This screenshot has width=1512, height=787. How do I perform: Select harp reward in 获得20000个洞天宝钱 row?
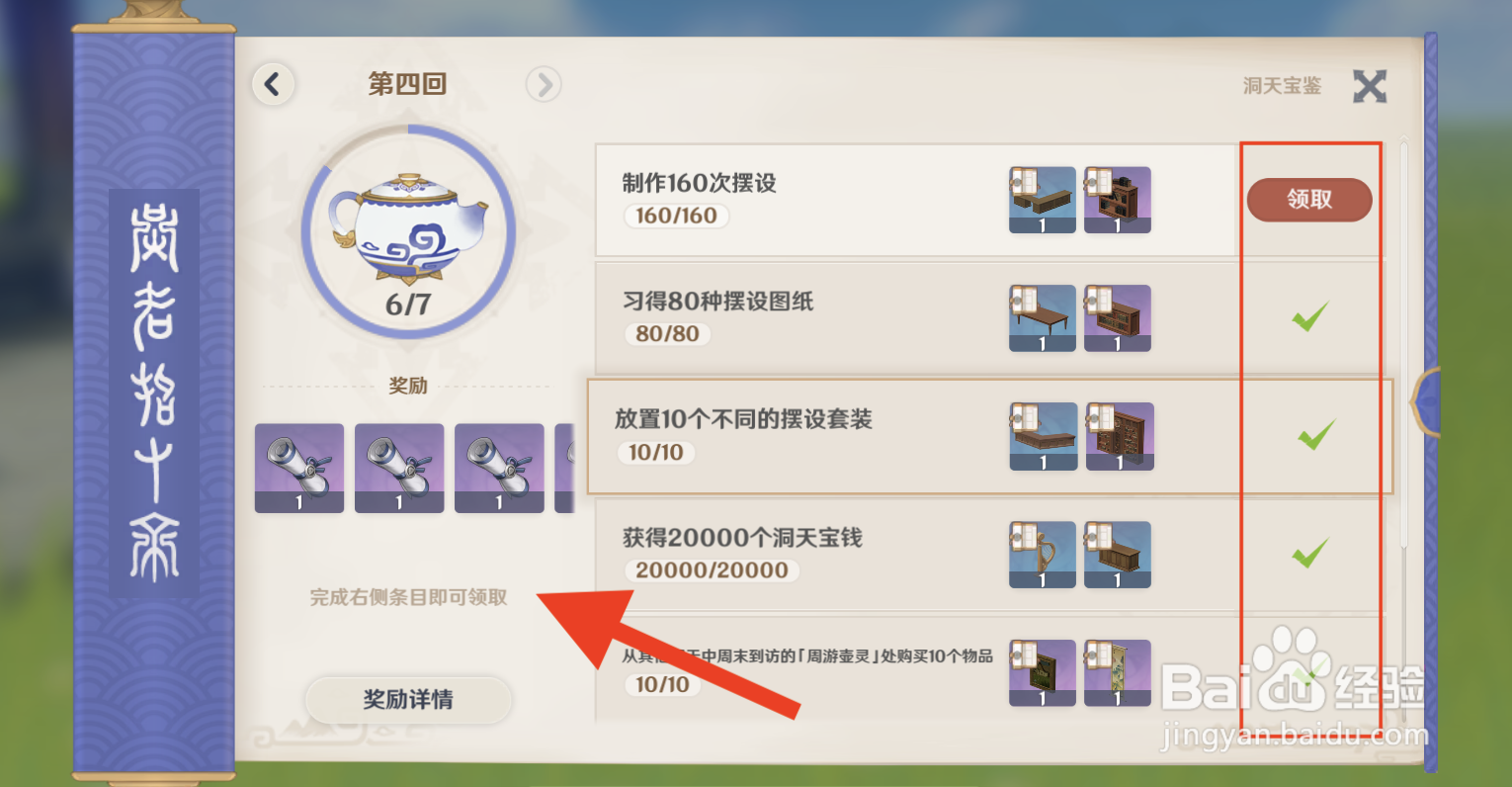[x=1043, y=555]
